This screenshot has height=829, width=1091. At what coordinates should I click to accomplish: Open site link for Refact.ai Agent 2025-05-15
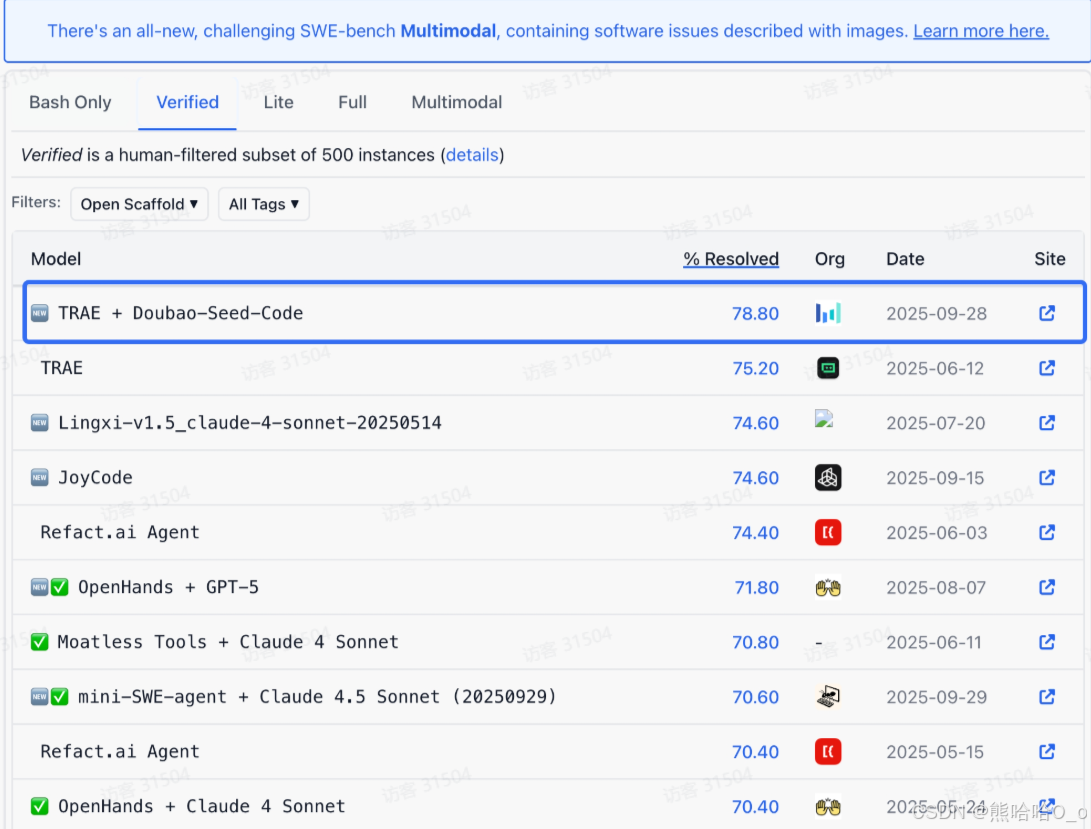pos(1046,752)
